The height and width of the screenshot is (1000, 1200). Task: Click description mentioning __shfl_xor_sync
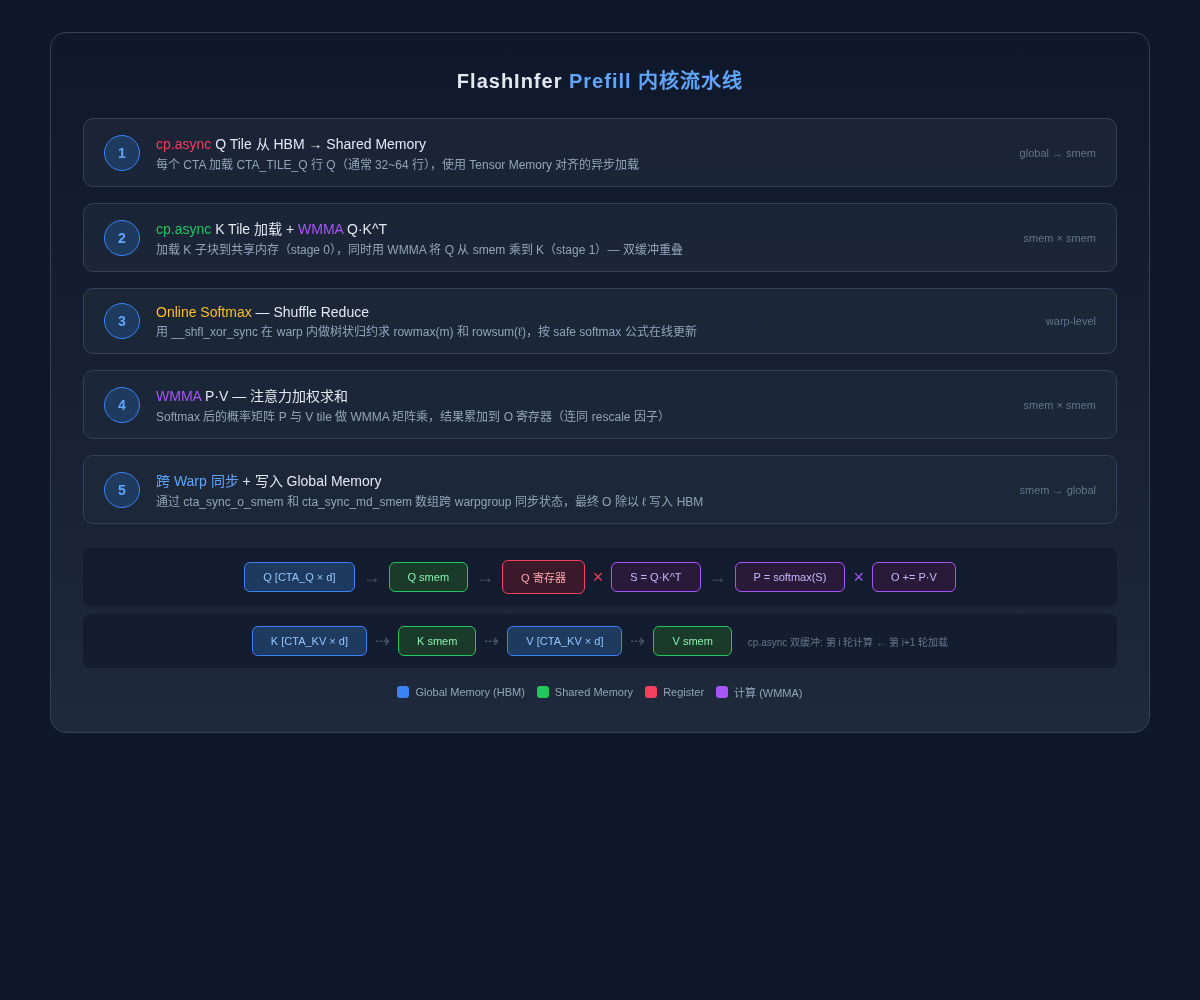(426, 332)
